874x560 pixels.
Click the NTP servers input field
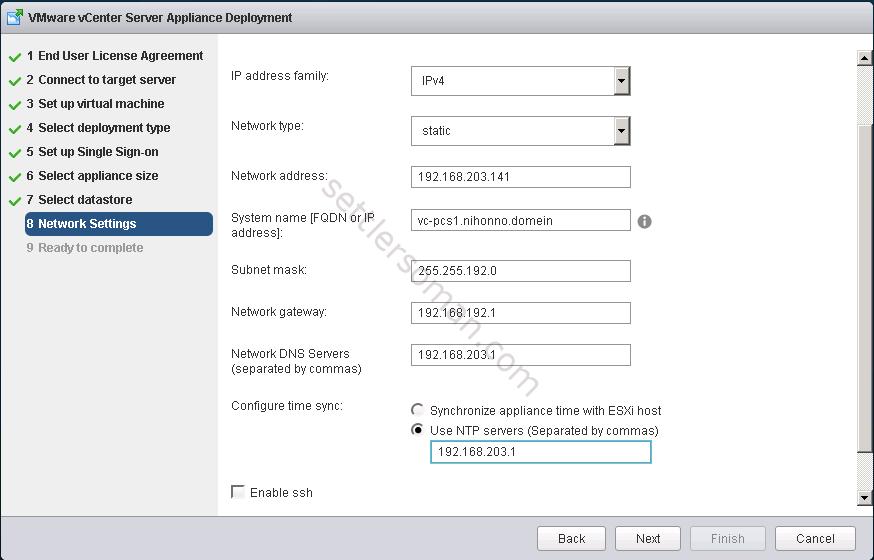pos(541,452)
